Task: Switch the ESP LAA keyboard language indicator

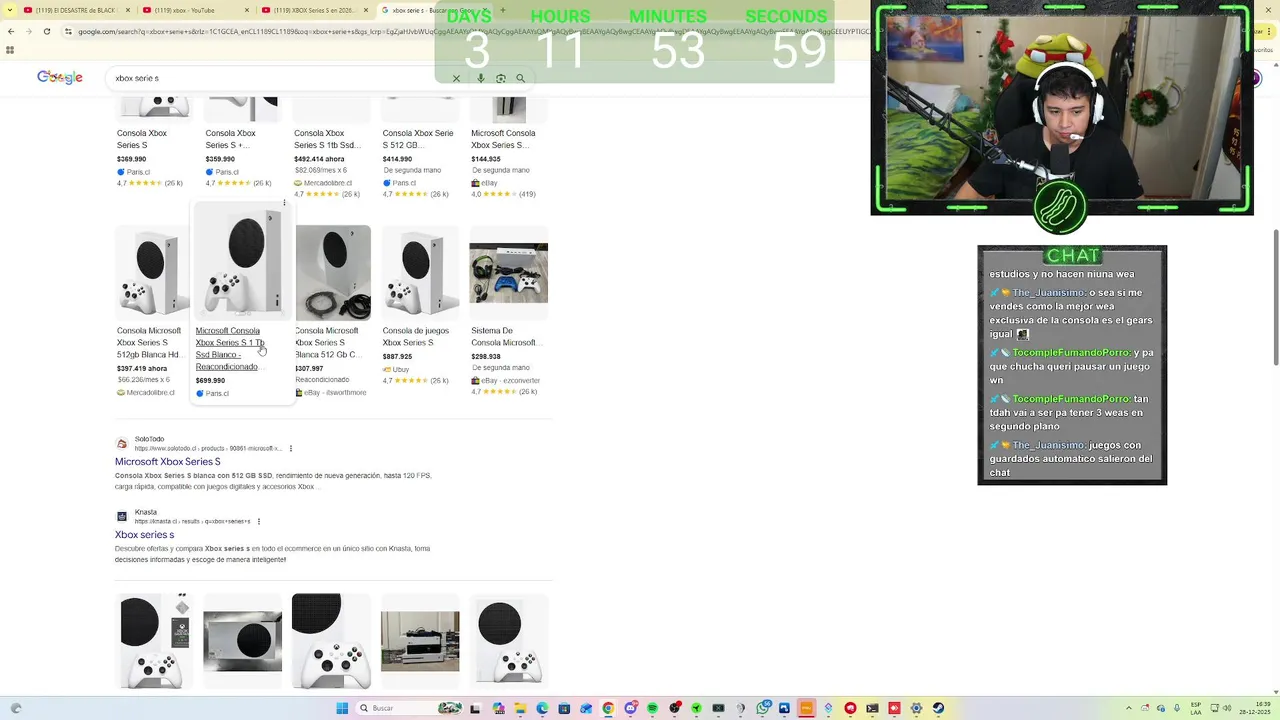Action: click(x=1197, y=708)
